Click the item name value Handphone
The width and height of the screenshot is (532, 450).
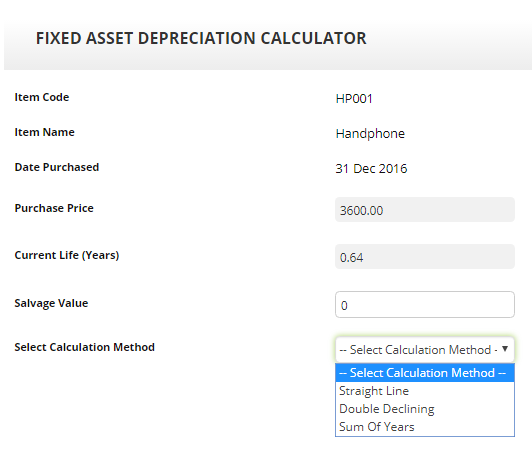point(370,134)
